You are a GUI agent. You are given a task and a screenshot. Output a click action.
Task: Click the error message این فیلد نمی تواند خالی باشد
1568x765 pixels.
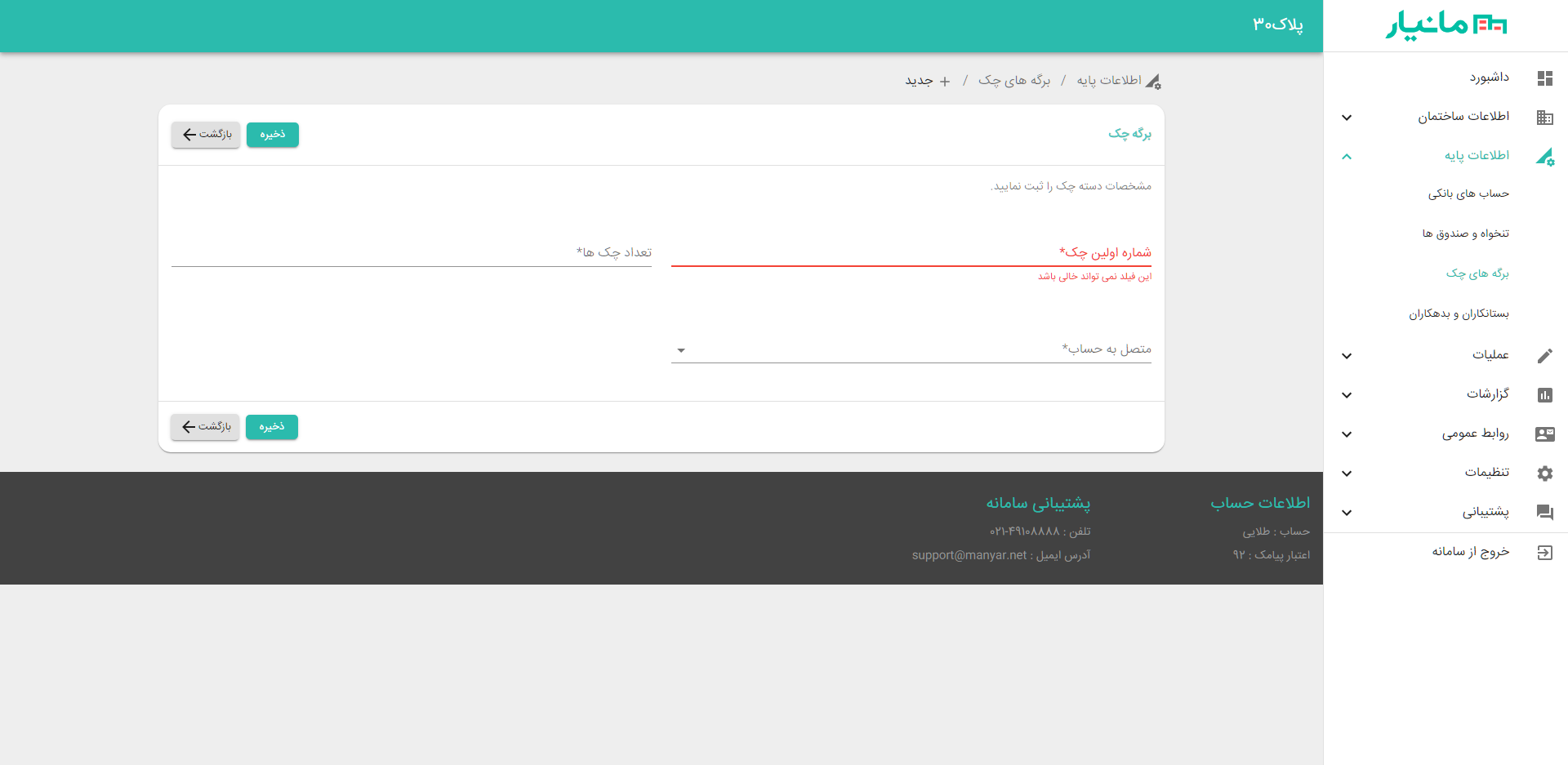[x=1094, y=277]
